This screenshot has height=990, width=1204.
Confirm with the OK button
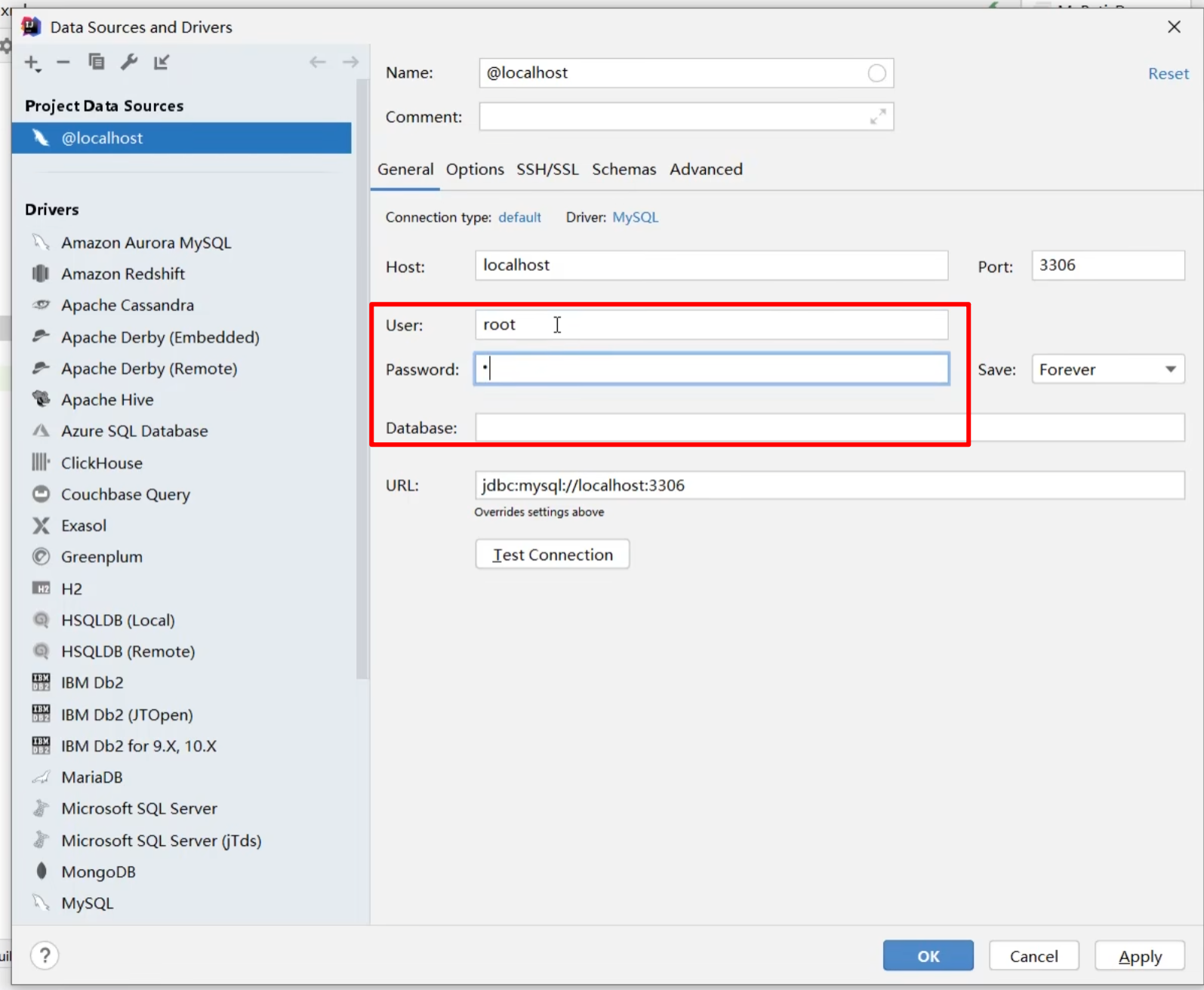928,956
